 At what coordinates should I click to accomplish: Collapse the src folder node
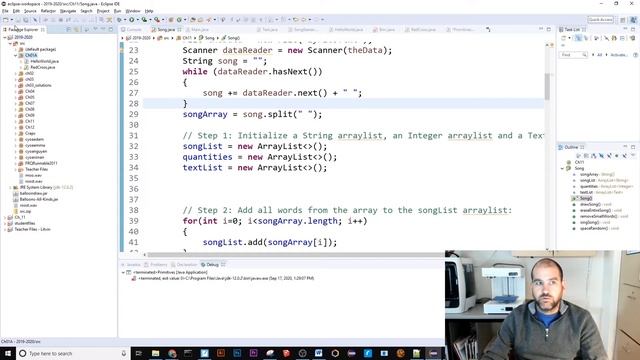(x=10, y=43)
